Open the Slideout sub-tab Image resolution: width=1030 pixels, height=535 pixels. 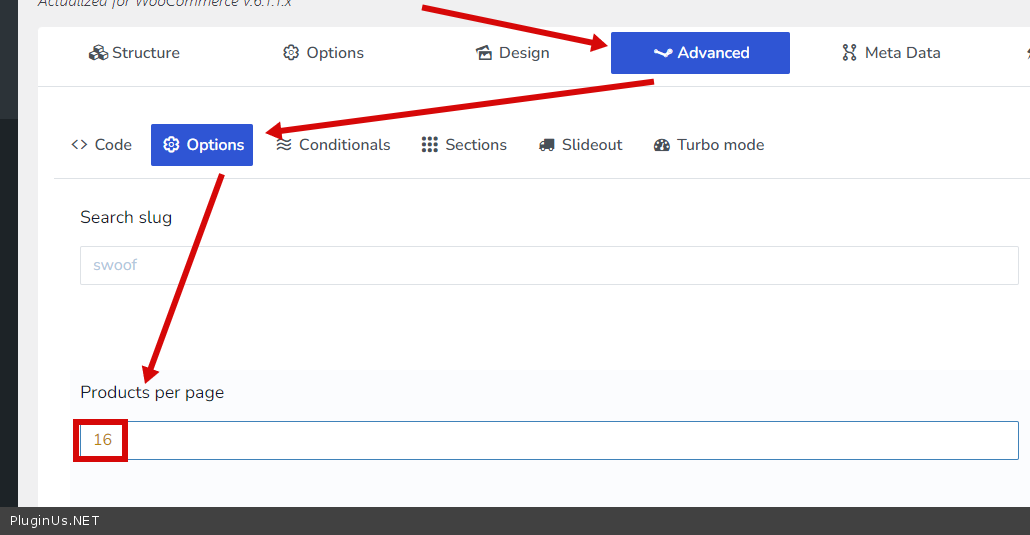tap(591, 145)
